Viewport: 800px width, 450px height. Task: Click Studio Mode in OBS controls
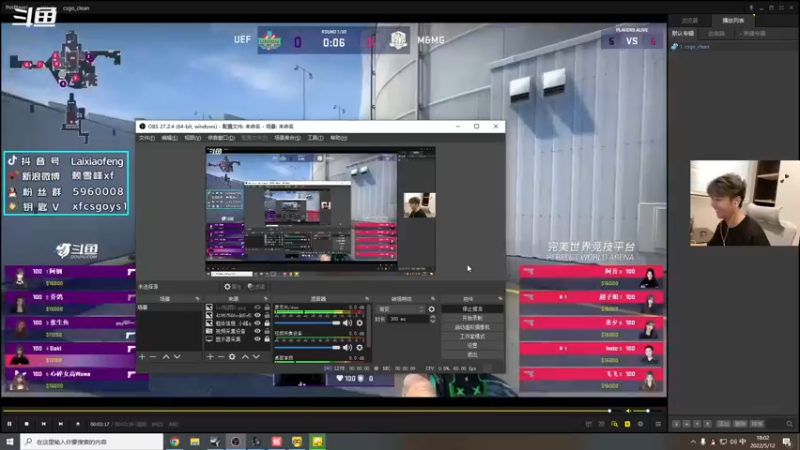coord(472,336)
